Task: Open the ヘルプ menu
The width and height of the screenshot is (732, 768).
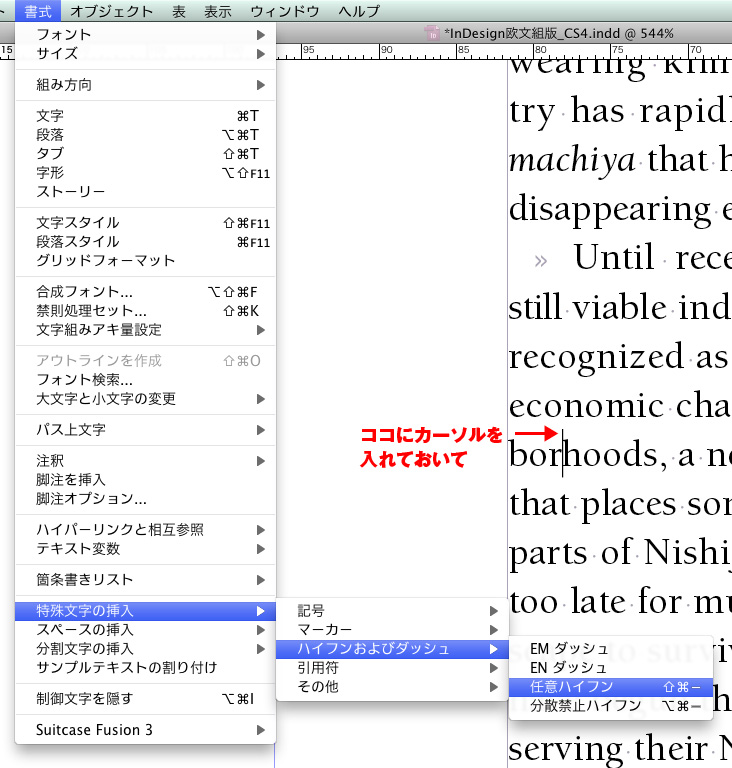Action: click(359, 11)
